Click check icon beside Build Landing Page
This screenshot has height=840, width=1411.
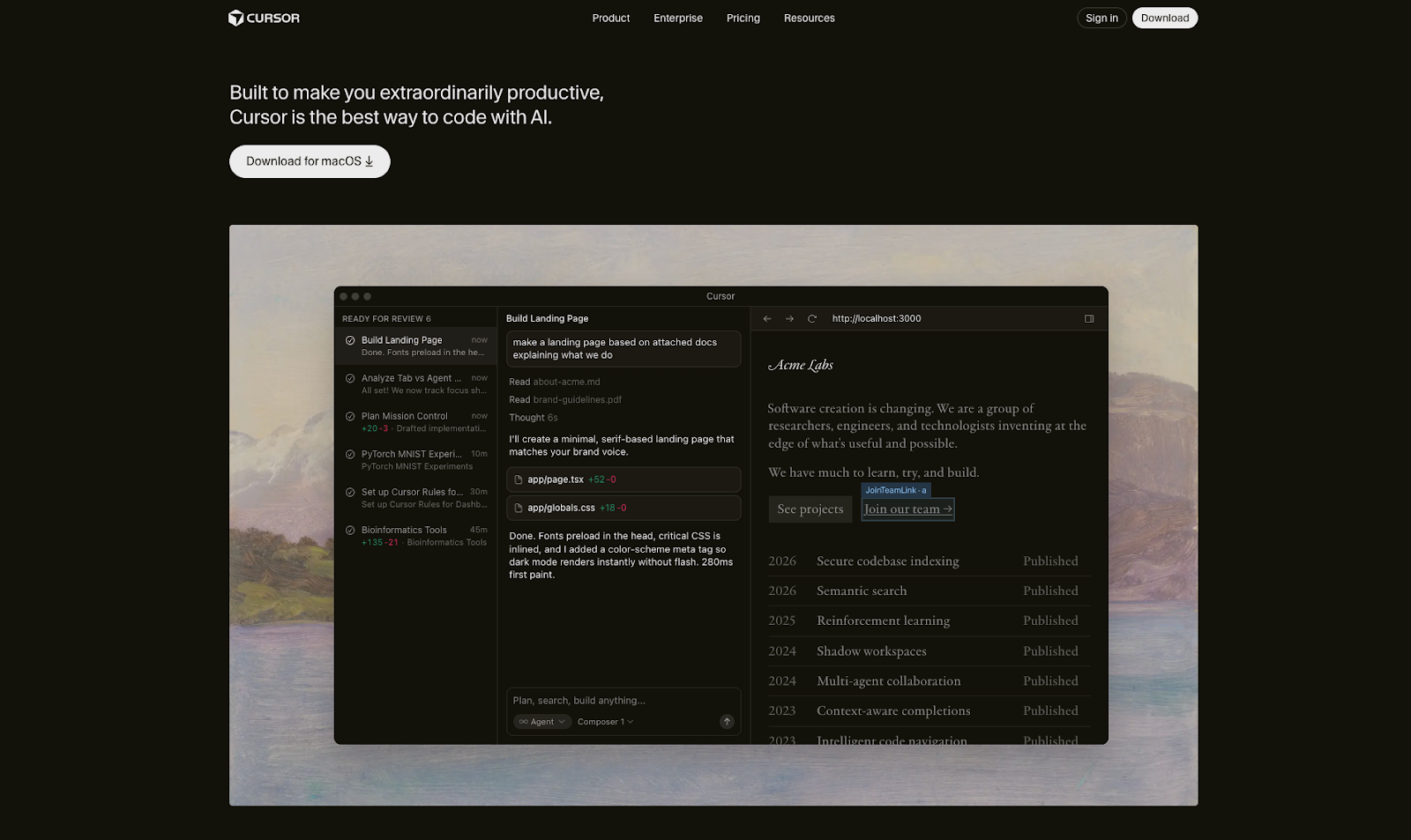coord(350,340)
